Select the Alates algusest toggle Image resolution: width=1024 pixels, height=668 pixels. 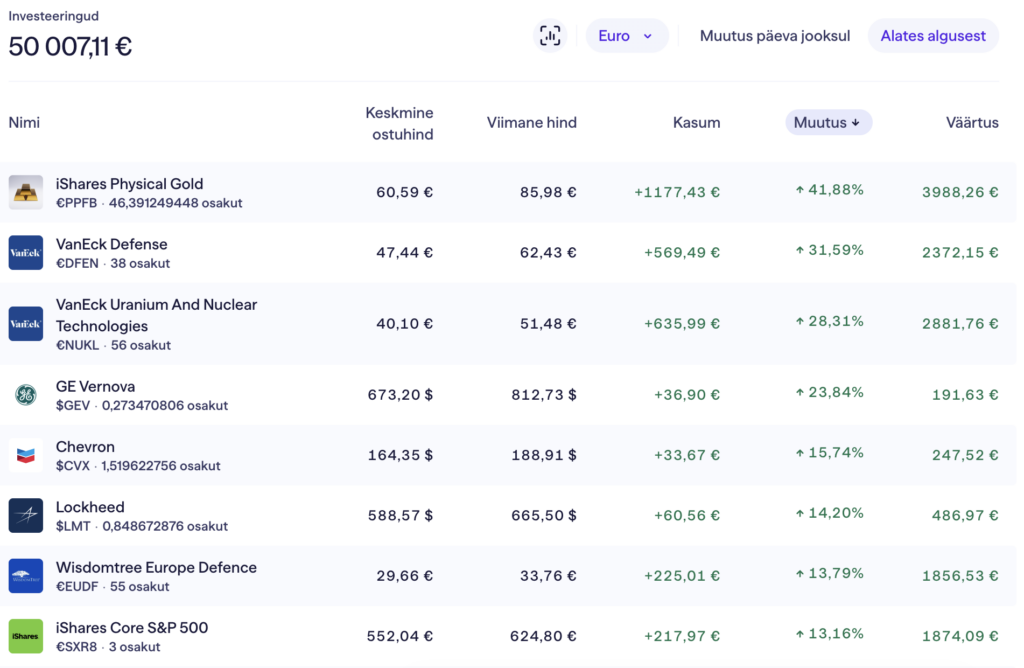click(x=932, y=36)
